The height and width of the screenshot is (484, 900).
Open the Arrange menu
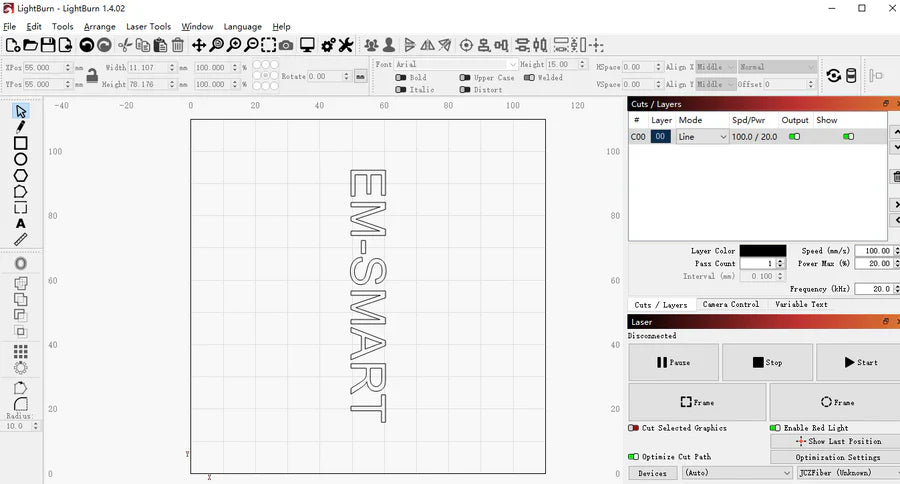[x=99, y=26]
